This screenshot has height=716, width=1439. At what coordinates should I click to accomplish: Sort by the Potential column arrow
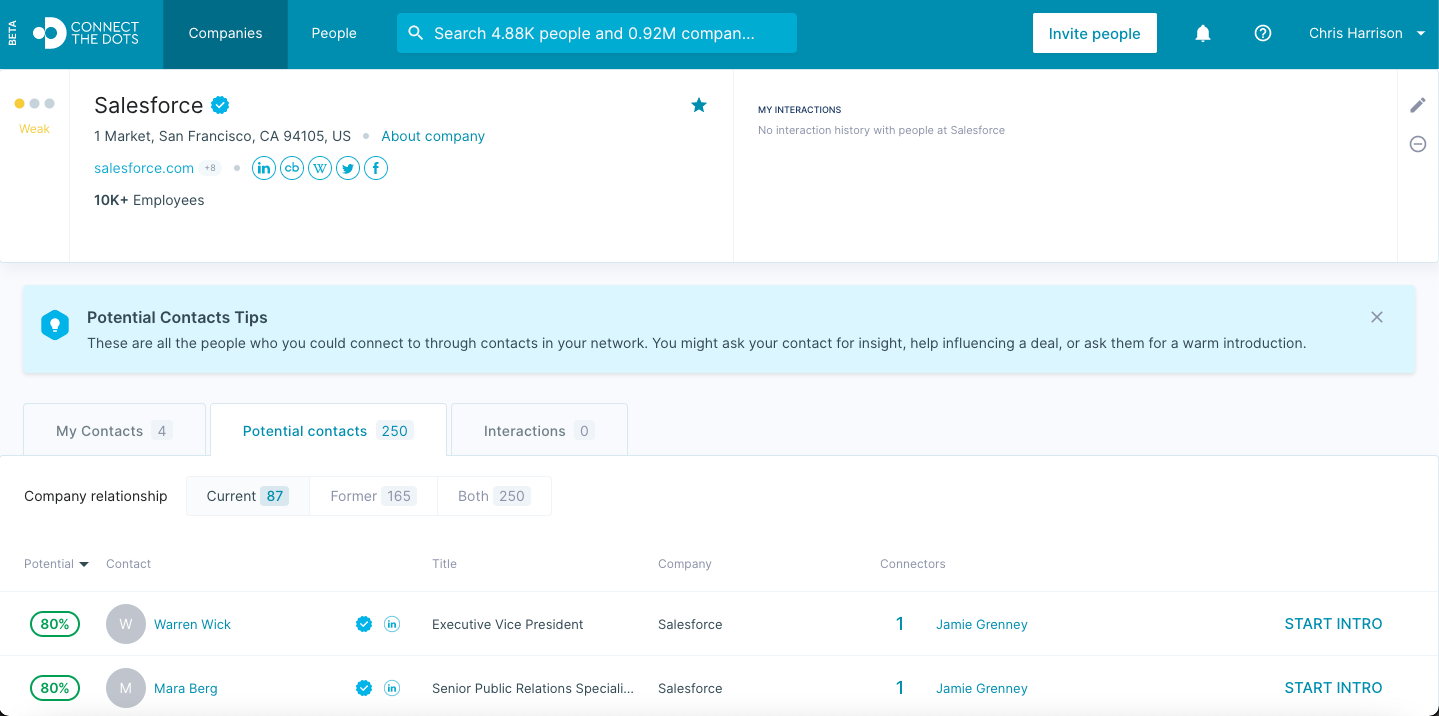point(84,565)
